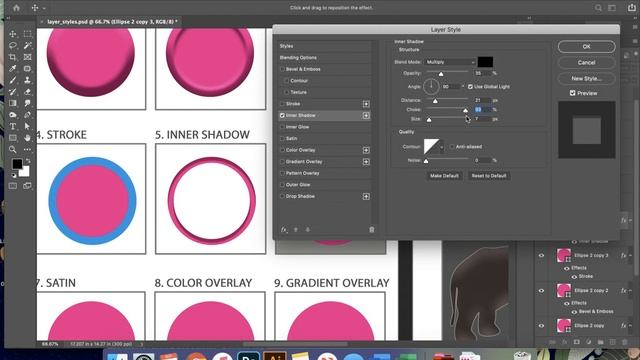The image size is (640, 360).
Task: Select Outer Glow label in styles list
Action: [298, 185]
